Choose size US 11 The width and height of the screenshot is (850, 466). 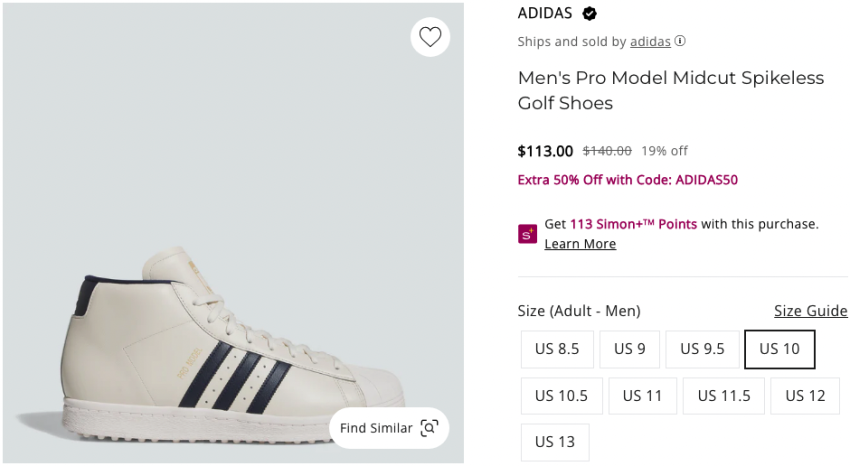642,396
